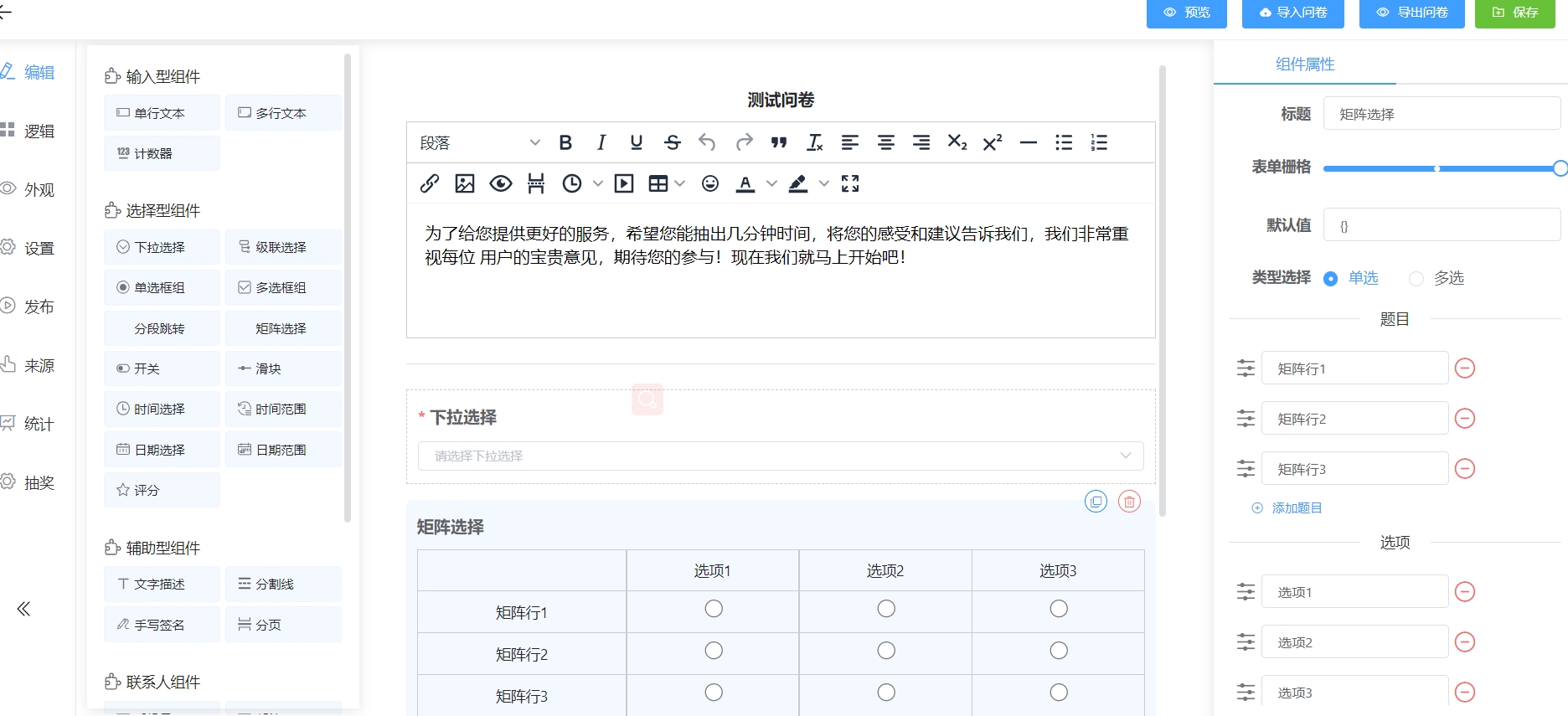Center align text
Image resolution: width=1568 pixels, height=716 pixels.
click(x=886, y=142)
